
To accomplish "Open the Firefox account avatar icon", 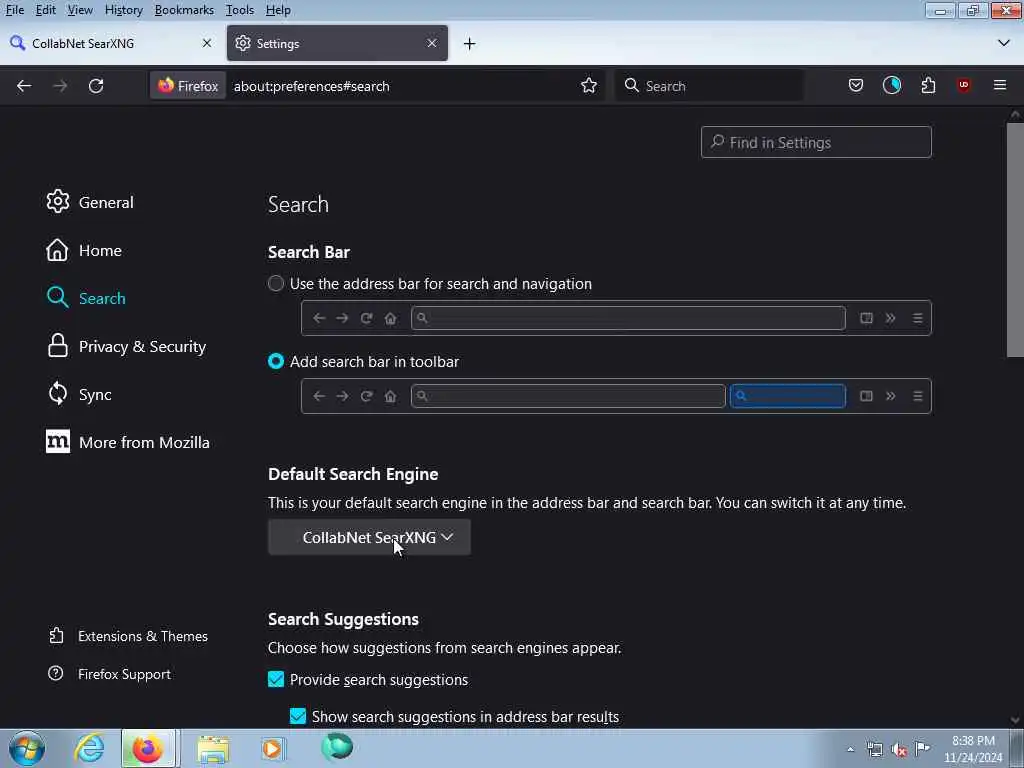I will [x=891, y=86].
